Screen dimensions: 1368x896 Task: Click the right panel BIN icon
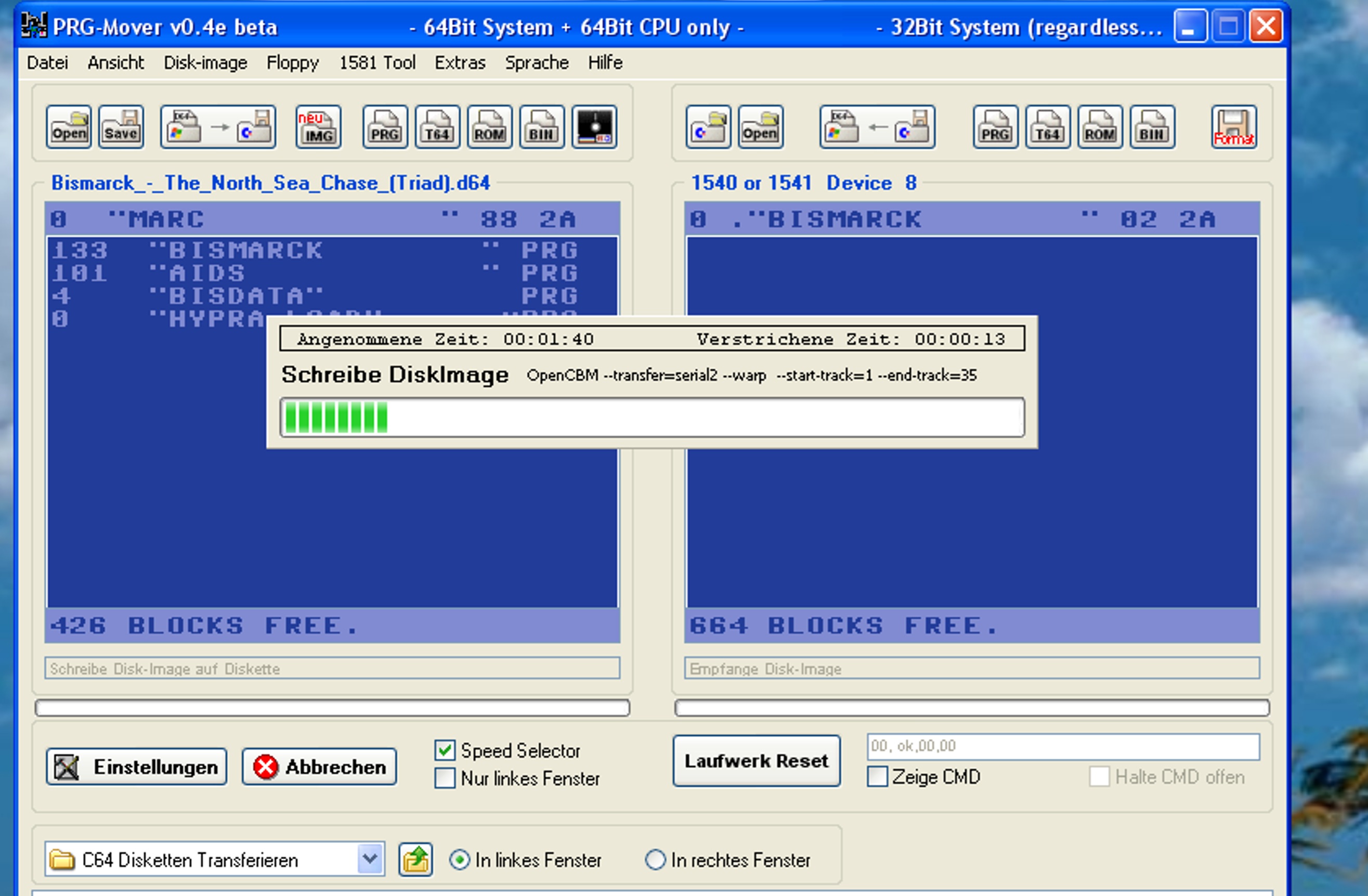(1152, 127)
